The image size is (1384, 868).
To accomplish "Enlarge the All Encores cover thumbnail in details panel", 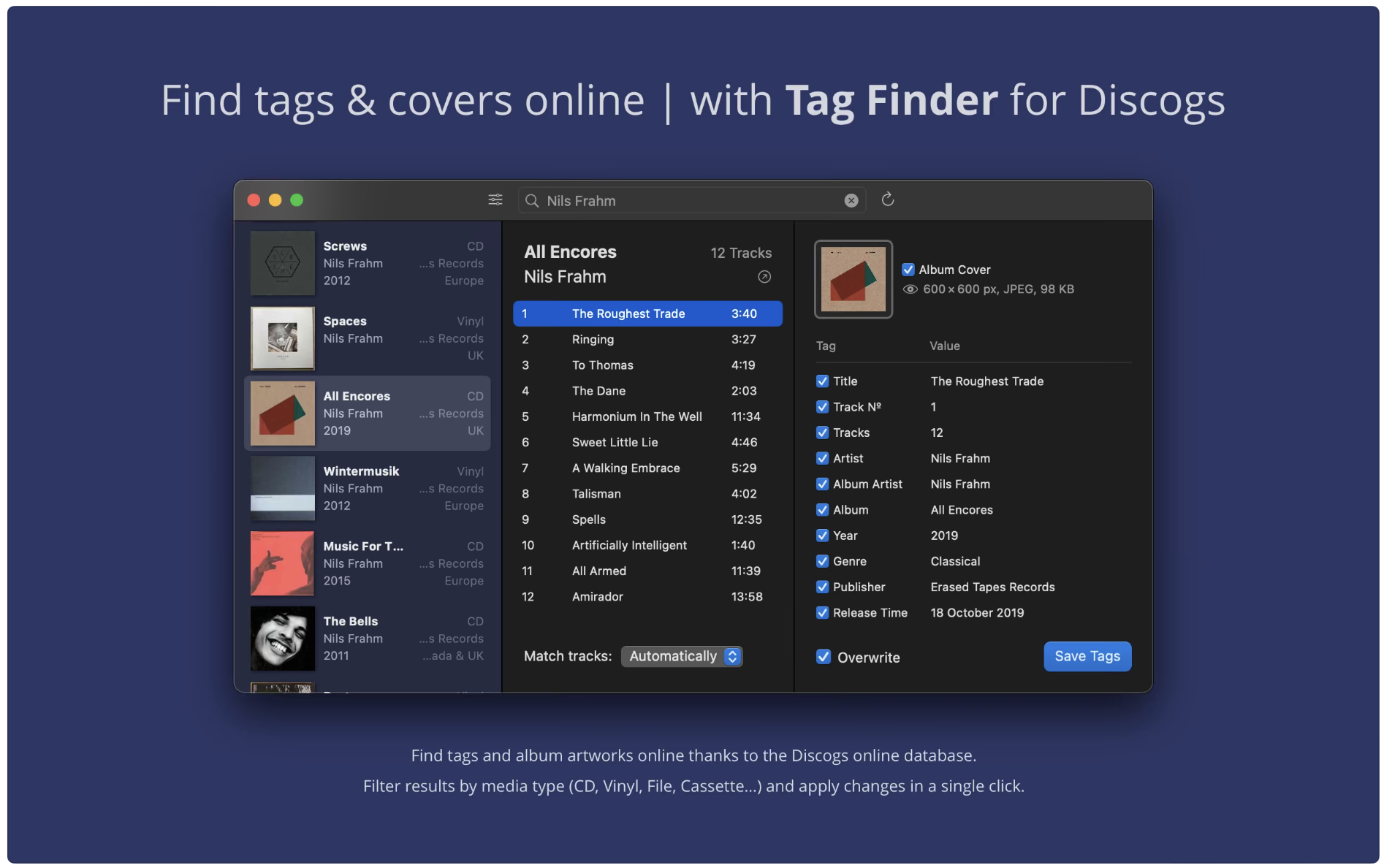I will pos(853,278).
